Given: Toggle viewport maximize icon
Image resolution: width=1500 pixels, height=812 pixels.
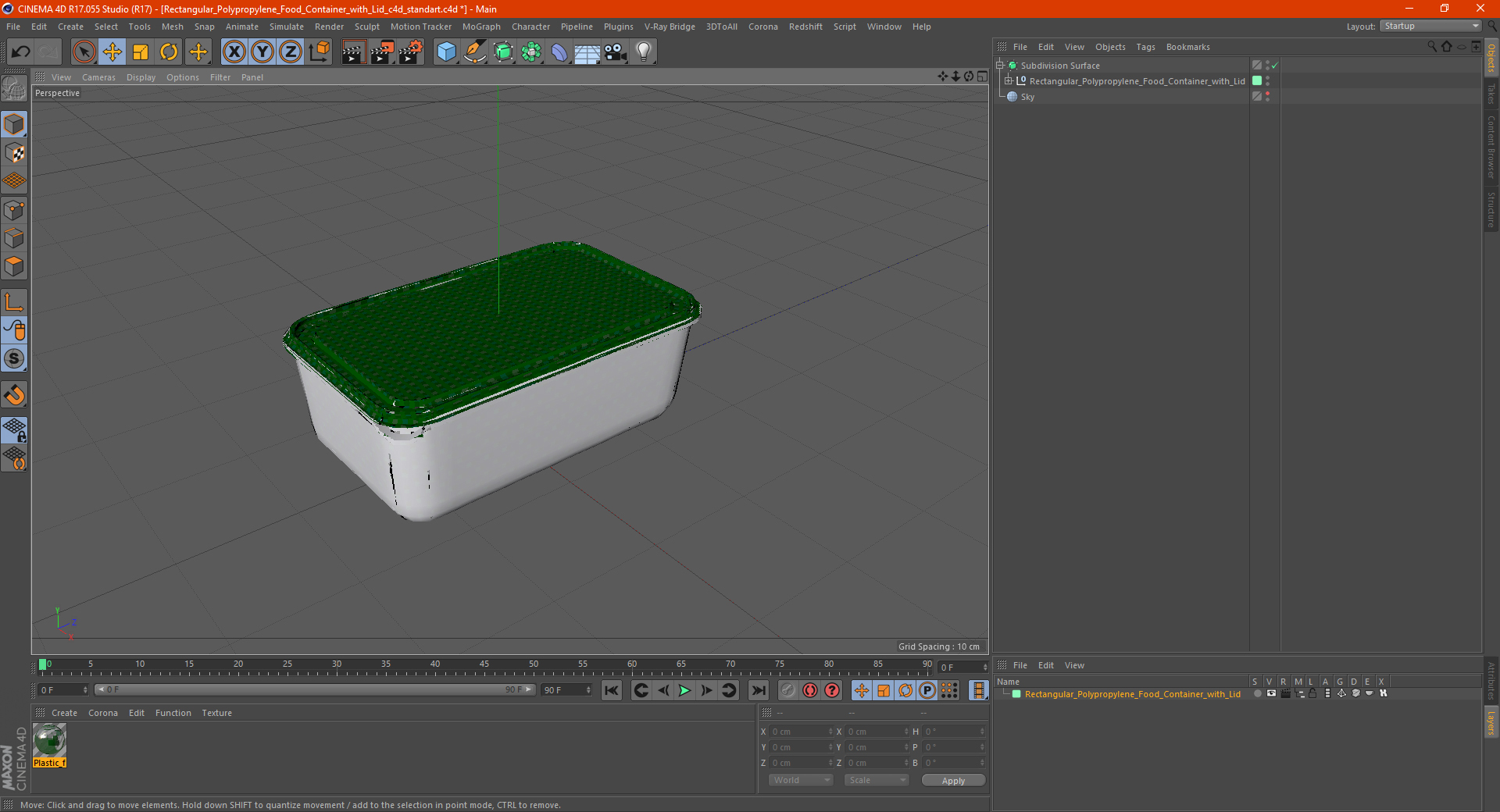Looking at the screenshot, I should click(x=982, y=77).
